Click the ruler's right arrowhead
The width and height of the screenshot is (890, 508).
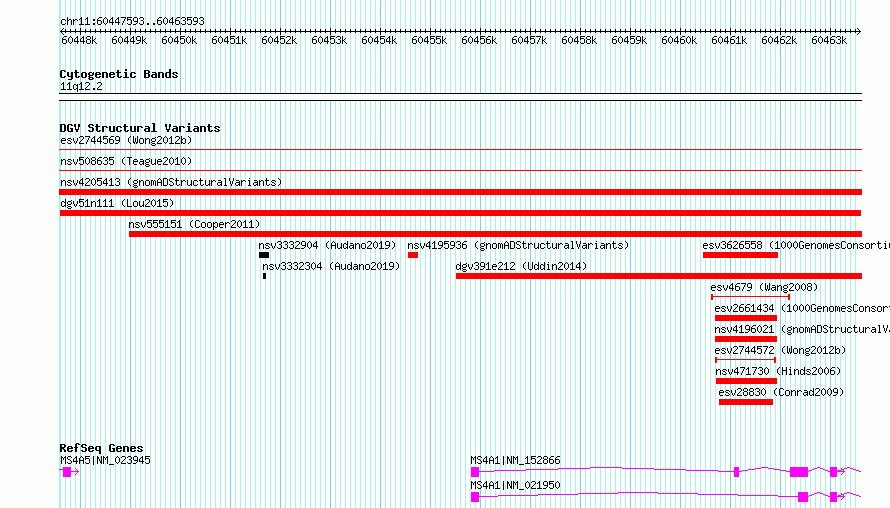pos(858,31)
